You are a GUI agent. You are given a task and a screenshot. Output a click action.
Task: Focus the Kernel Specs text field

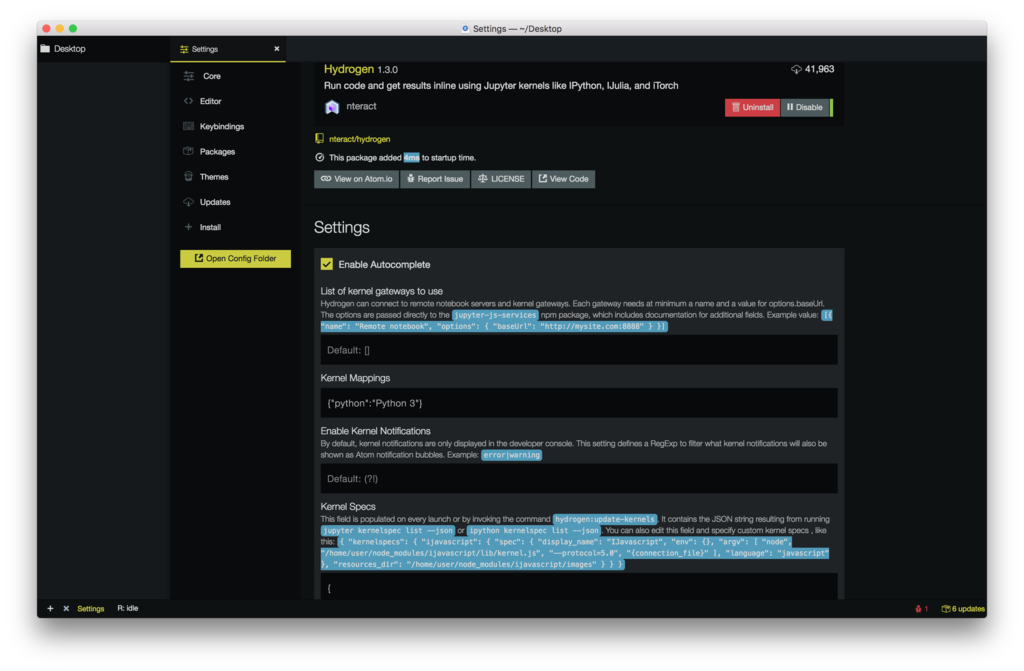[579, 587]
